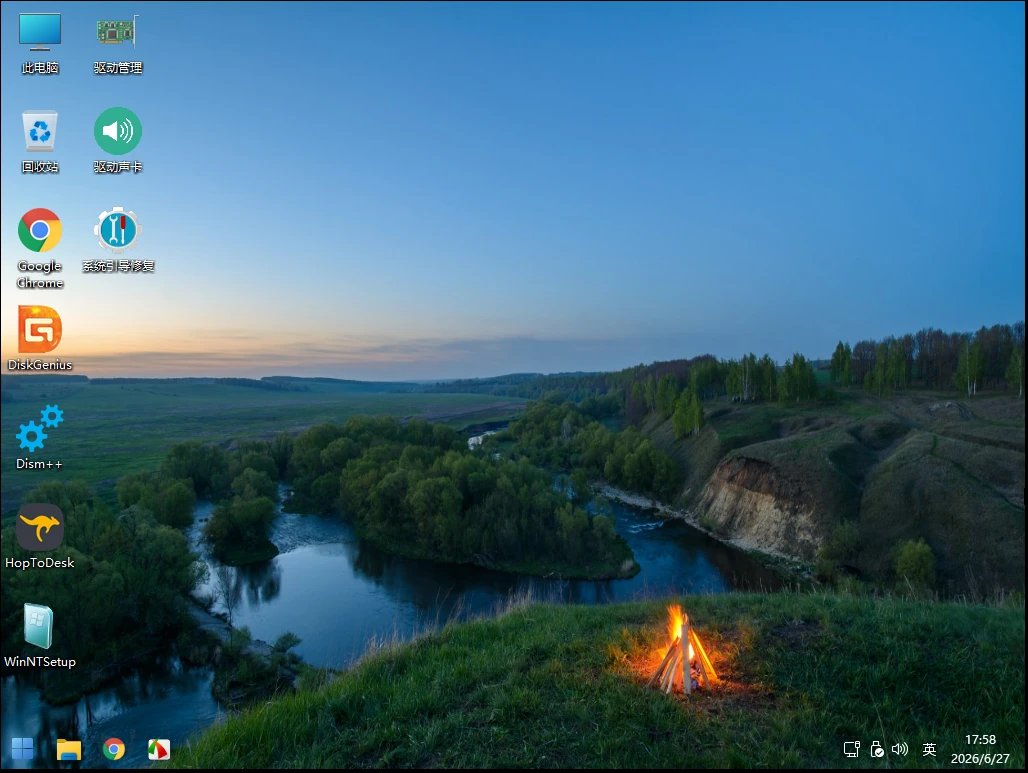
Task: Open the volume control in tray
Action: (x=900, y=749)
